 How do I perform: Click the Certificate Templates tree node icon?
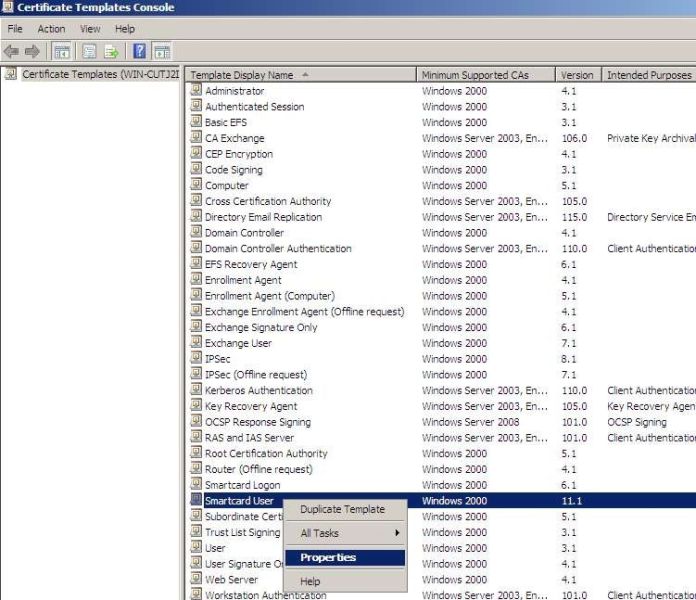[x=11, y=74]
